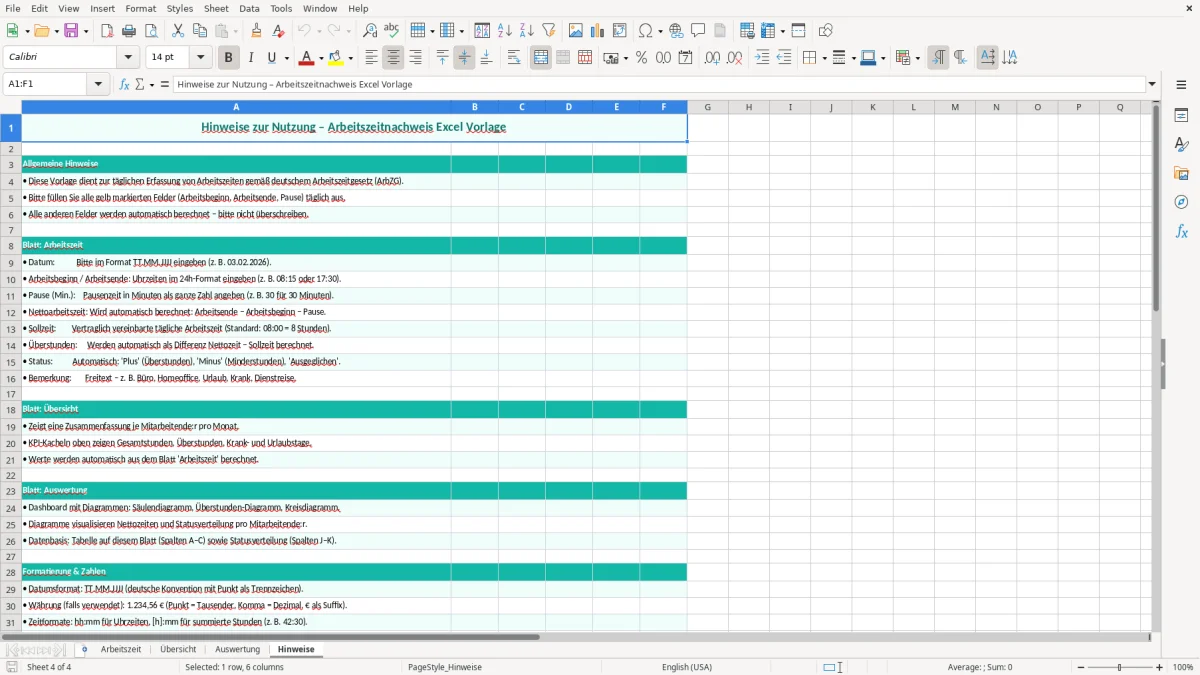Toggle Merge and Center Cells
Image resolution: width=1200 pixels, height=675 pixels.
click(x=541, y=58)
